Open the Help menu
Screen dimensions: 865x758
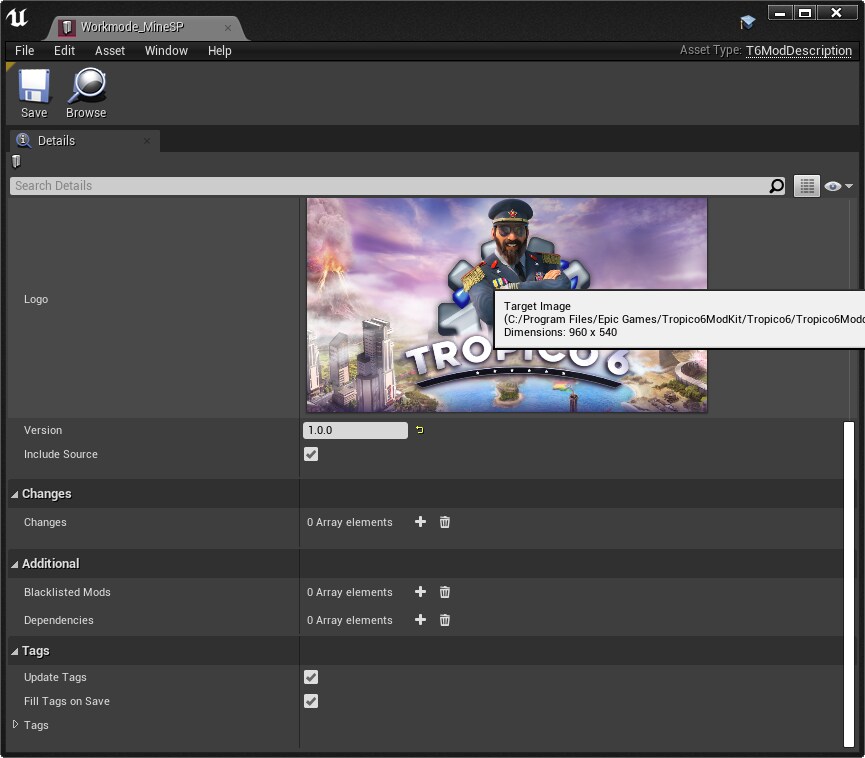tap(220, 51)
